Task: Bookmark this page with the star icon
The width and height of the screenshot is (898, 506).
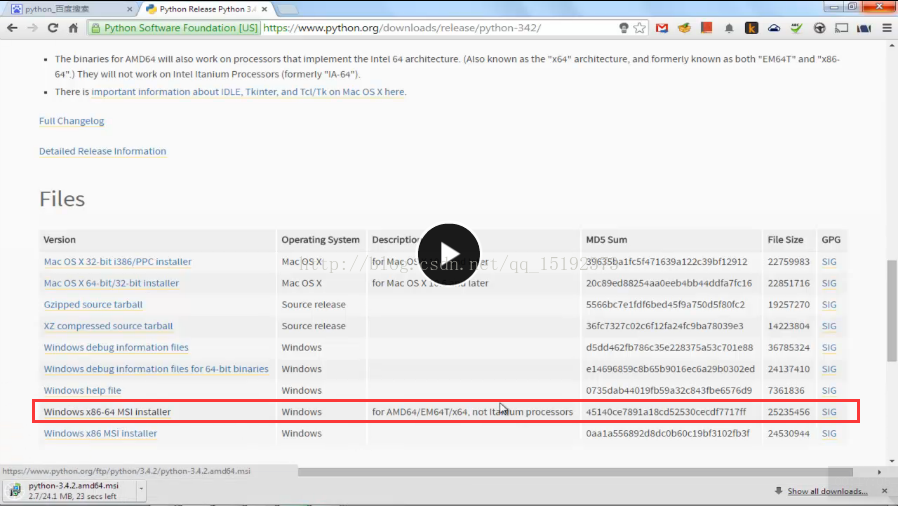Action: pyautogui.click(x=640, y=27)
